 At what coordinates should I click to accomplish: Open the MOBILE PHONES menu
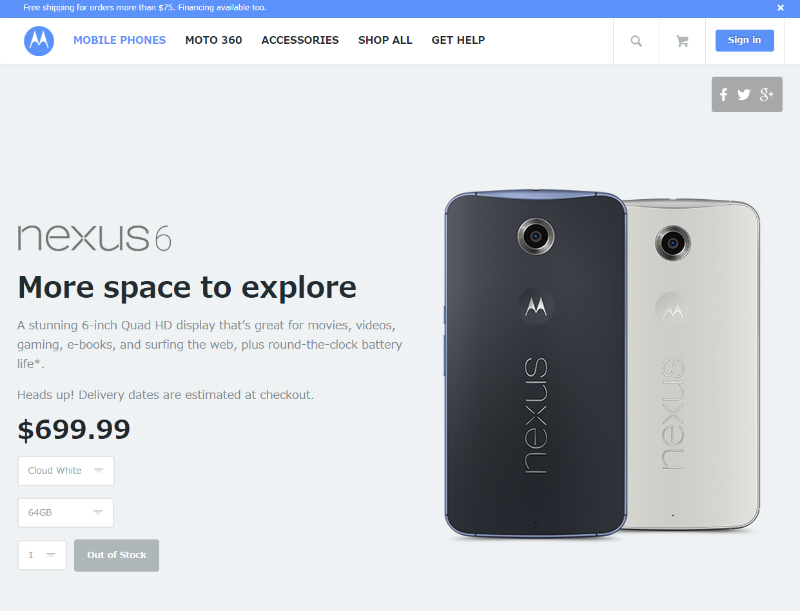119,40
